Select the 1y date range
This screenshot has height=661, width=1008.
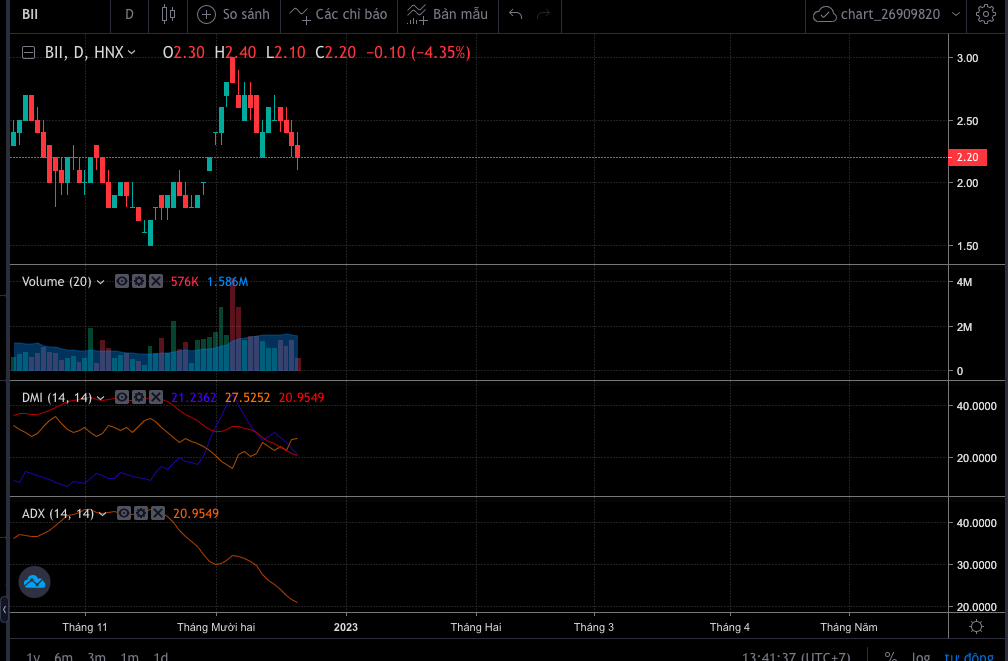point(33,656)
